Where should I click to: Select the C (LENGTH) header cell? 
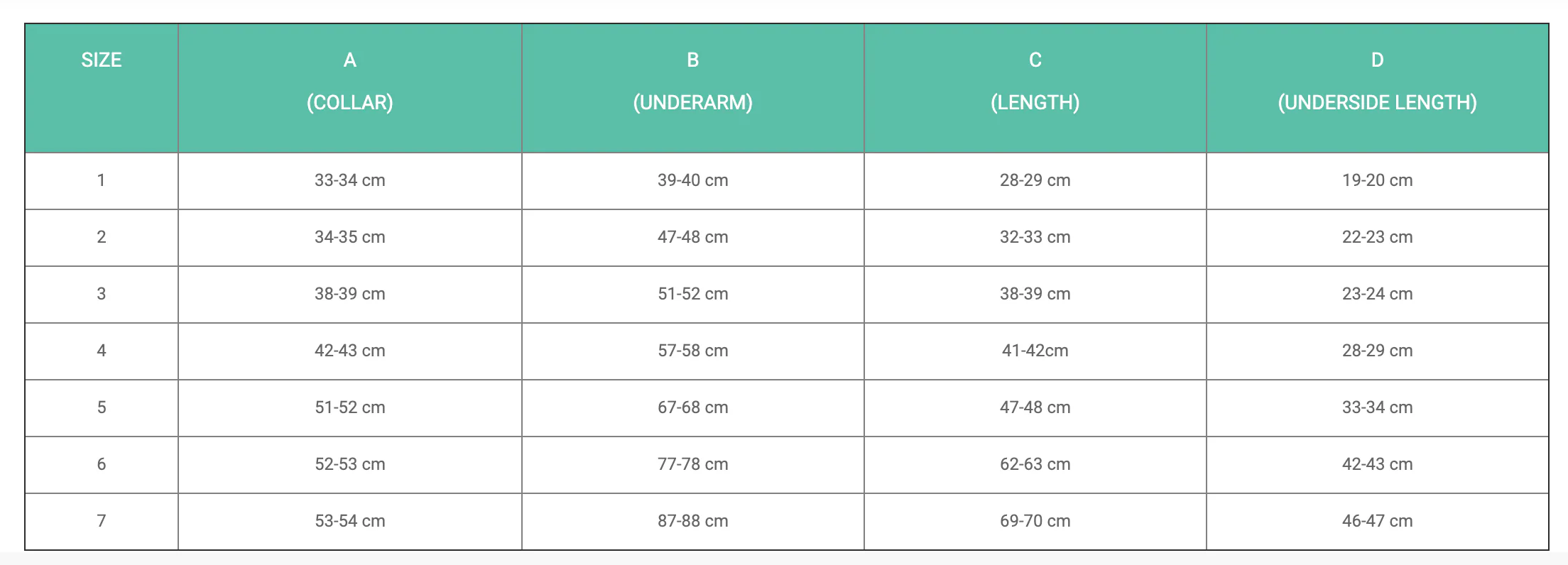pyautogui.click(x=1035, y=88)
